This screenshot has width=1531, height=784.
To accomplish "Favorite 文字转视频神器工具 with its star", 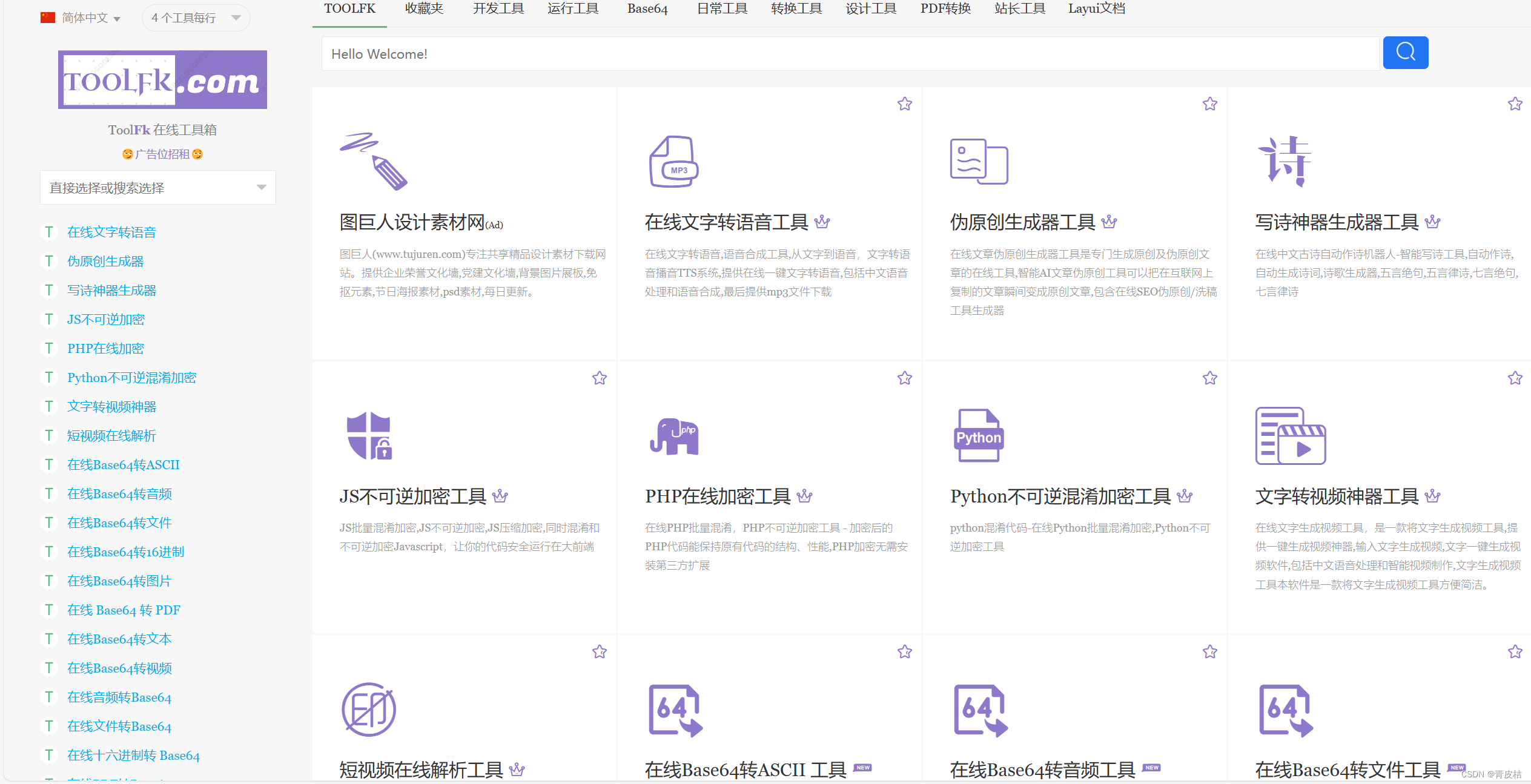I will coord(1515,378).
